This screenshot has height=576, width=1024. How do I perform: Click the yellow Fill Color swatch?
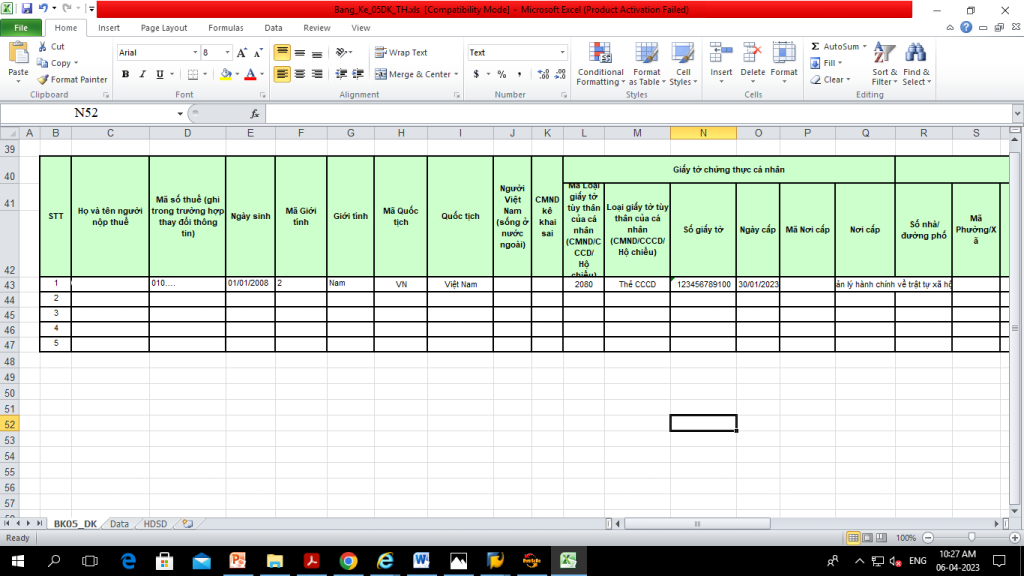tap(226, 74)
